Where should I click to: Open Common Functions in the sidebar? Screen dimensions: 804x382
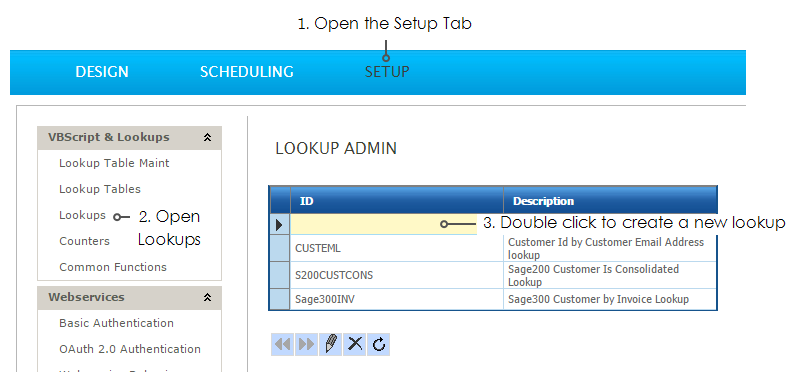point(113,267)
